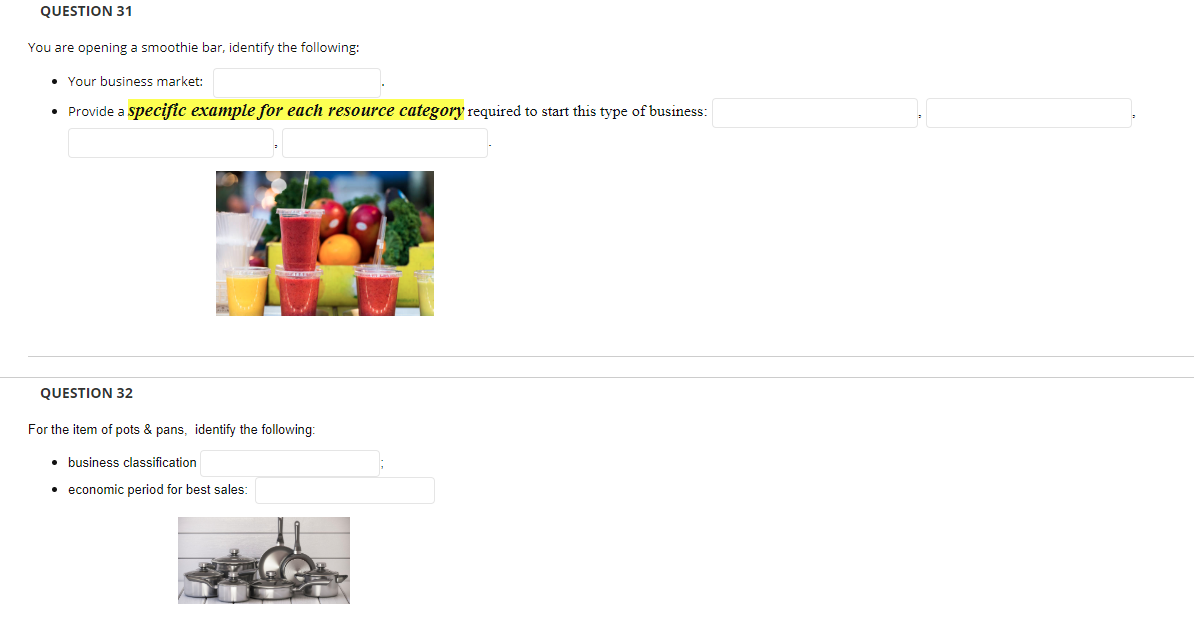Select the pots and pans image
The height and width of the screenshot is (618, 1194).
[x=264, y=560]
